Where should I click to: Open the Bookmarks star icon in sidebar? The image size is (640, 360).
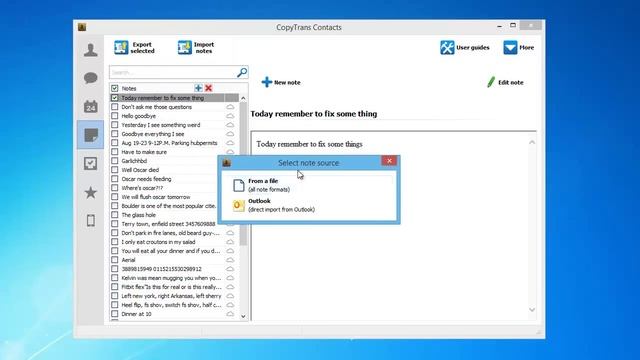(x=91, y=192)
